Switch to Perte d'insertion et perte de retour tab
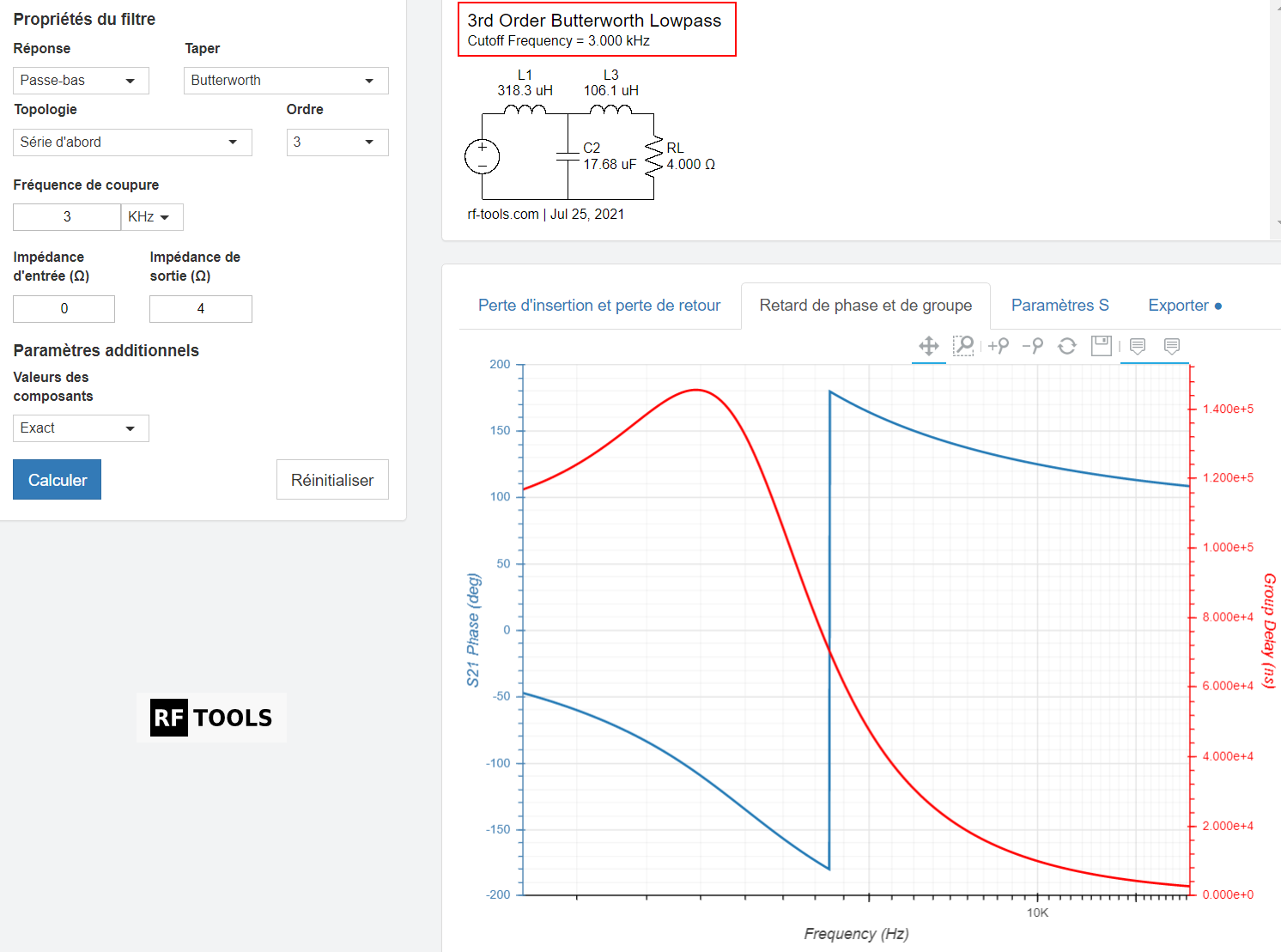The width and height of the screenshot is (1281, 952). click(598, 306)
